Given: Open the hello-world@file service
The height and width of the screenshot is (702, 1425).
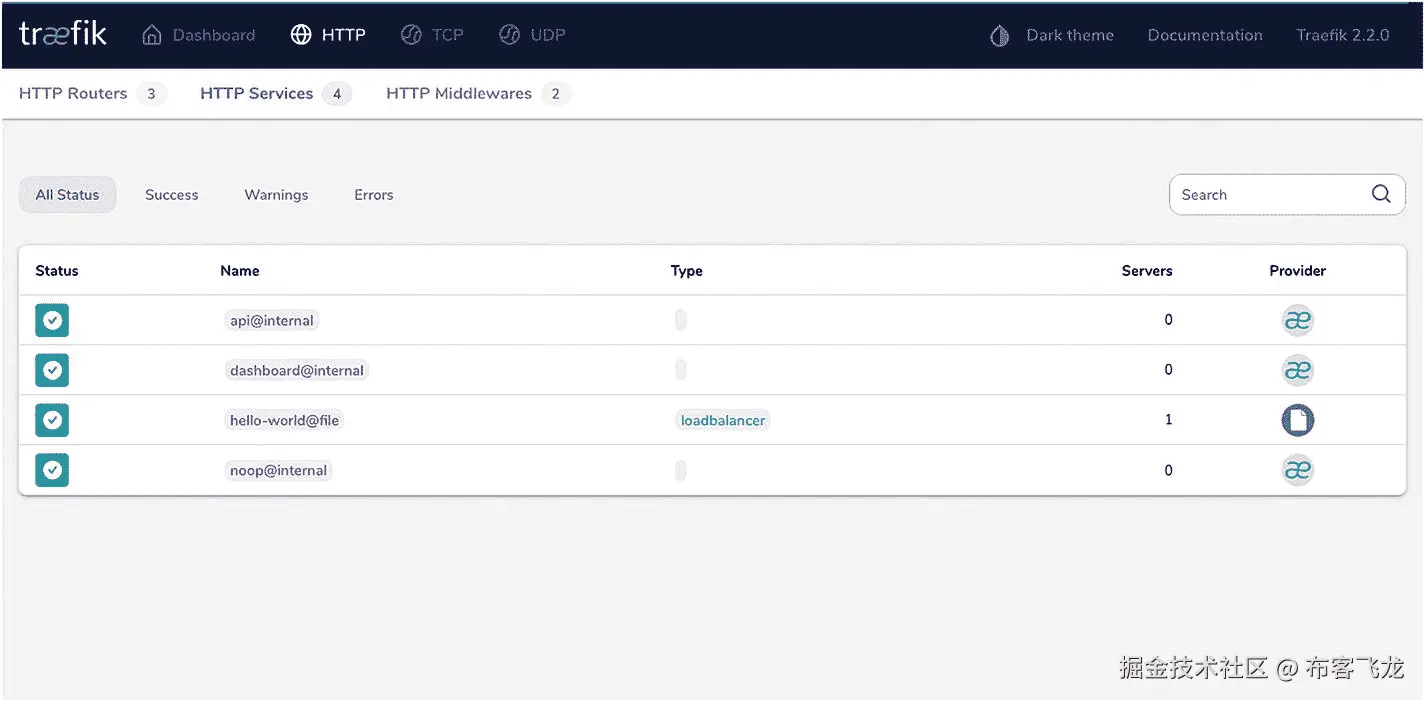Looking at the screenshot, I should click(x=285, y=421).
